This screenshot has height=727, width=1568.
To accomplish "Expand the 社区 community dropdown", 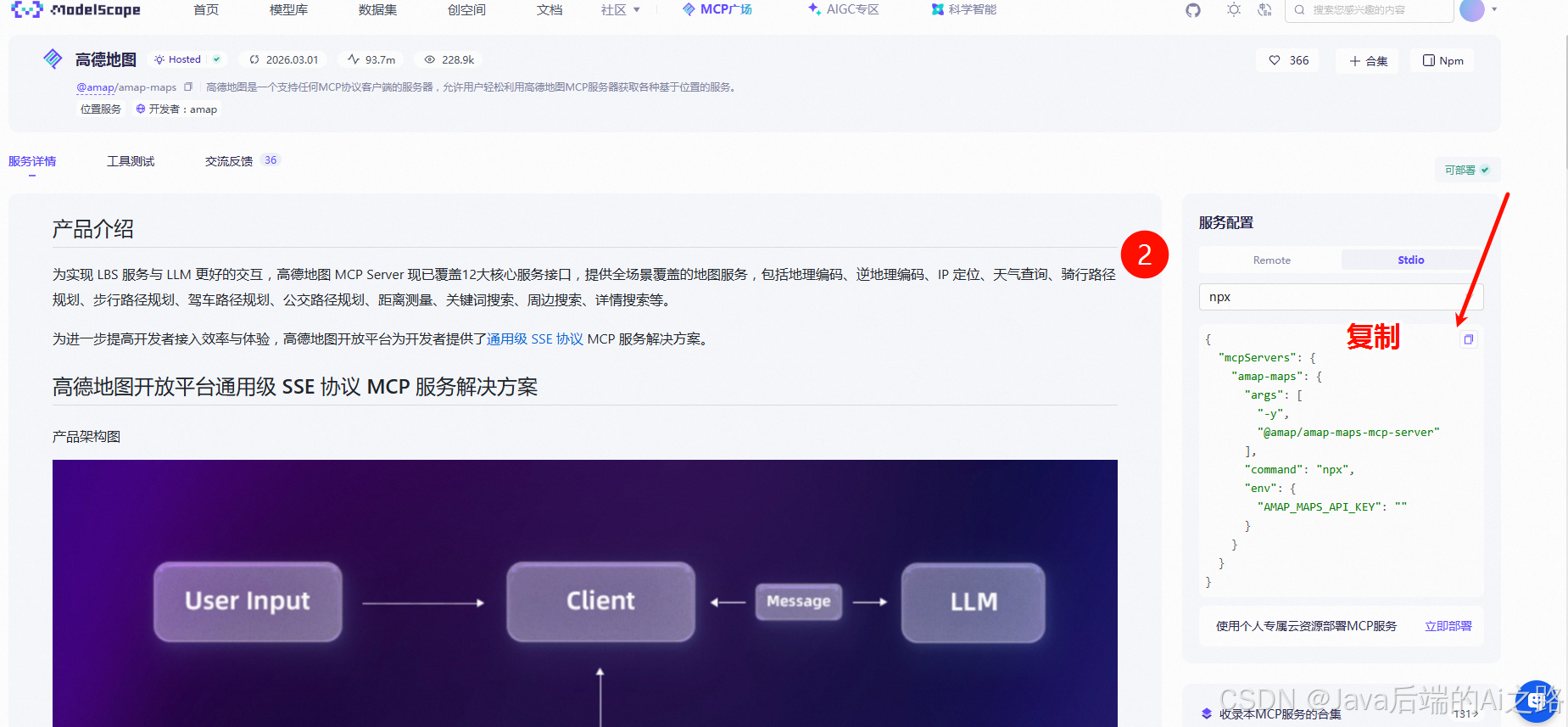I will click(620, 9).
